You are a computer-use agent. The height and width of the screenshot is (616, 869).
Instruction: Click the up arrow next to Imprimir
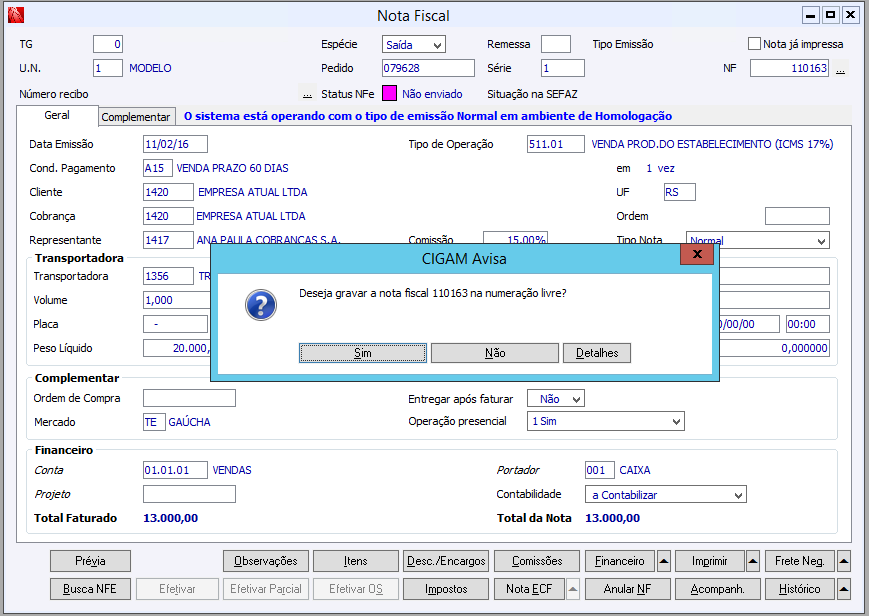pos(753,561)
